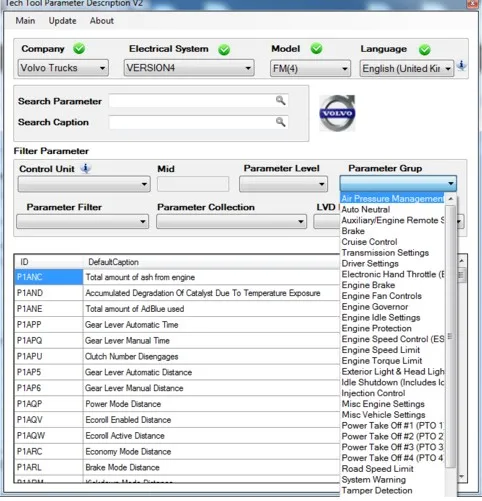This screenshot has width=482, height=501.
Task: Open the About menu
Action: (x=102, y=21)
